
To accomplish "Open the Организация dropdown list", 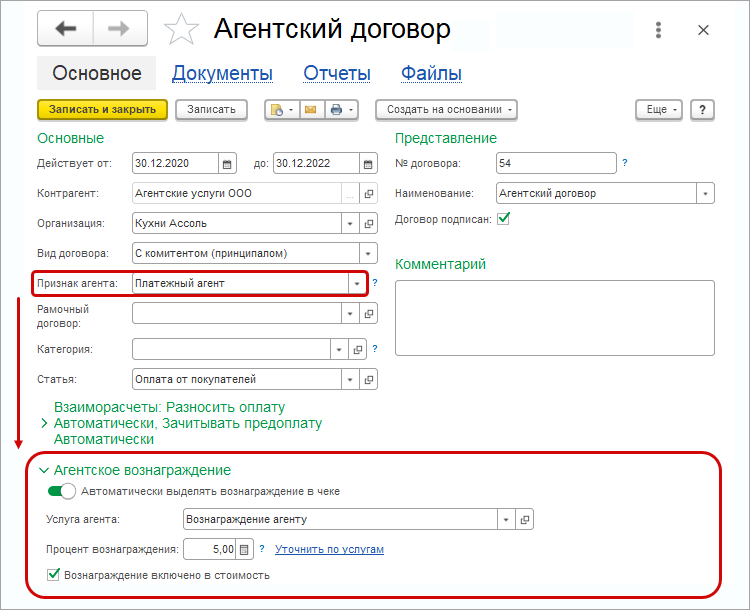I will (350, 223).
